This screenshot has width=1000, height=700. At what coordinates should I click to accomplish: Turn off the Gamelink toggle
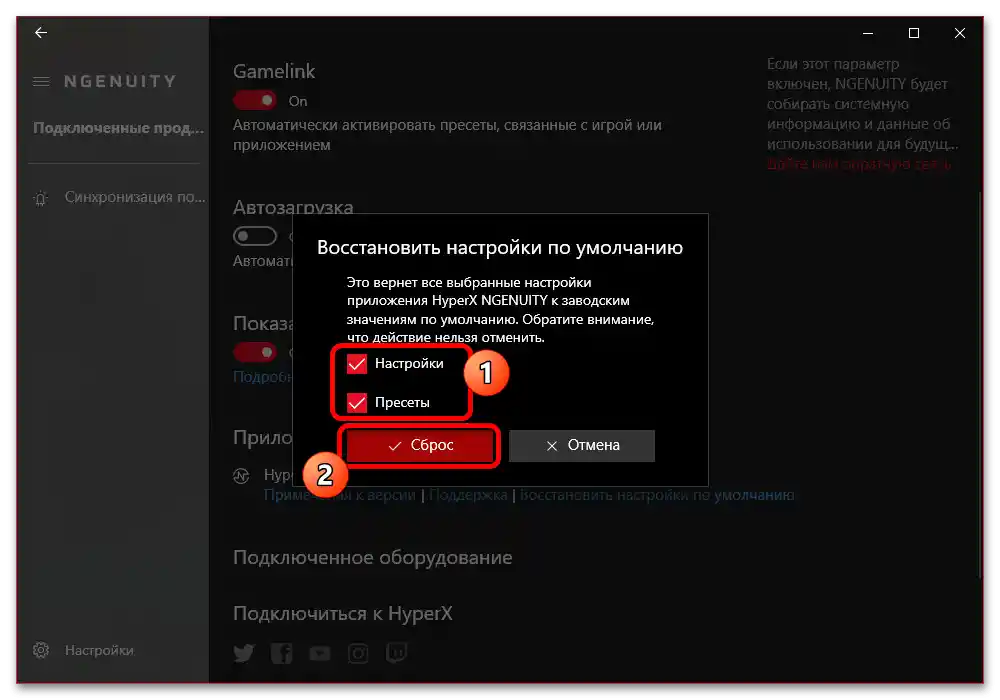pyautogui.click(x=254, y=100)
